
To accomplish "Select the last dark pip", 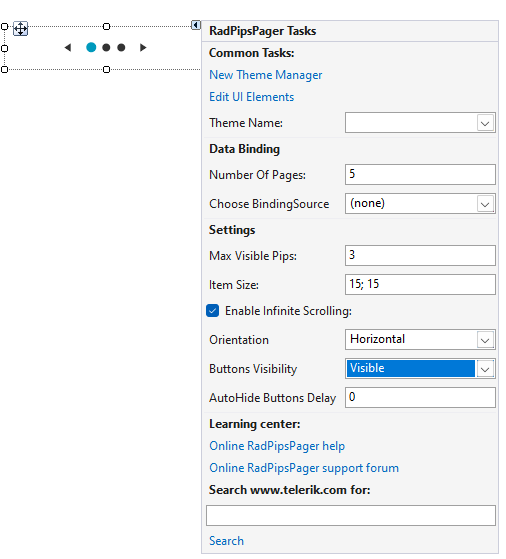I will point(121,47).
